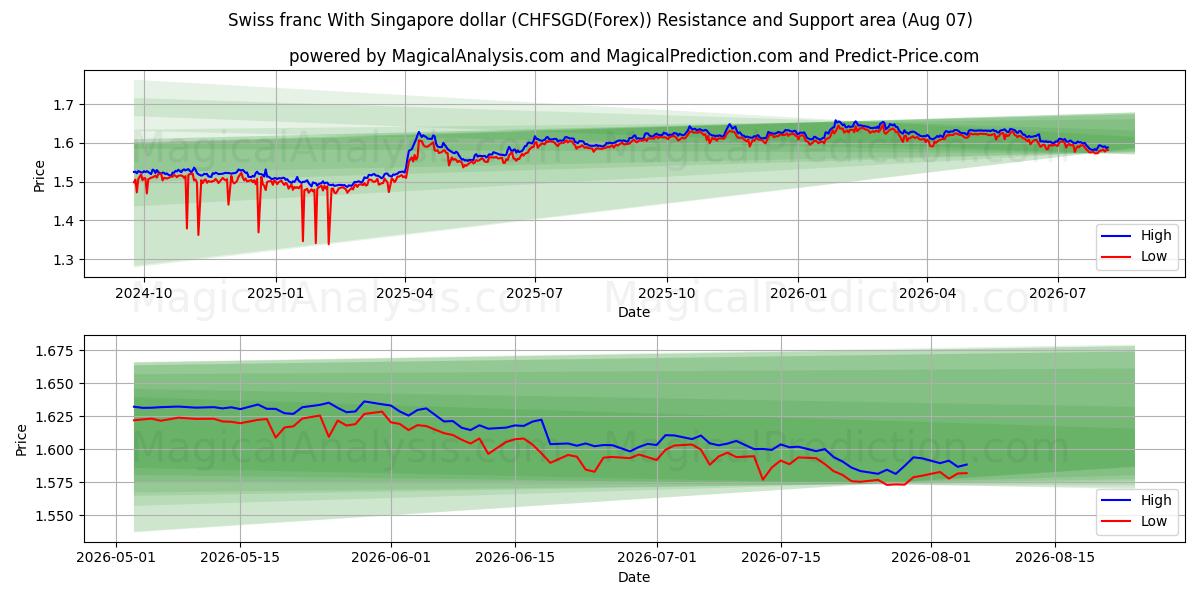
Task: Click the 2026-05-01 date tick label
Action: tap(117, 559)
